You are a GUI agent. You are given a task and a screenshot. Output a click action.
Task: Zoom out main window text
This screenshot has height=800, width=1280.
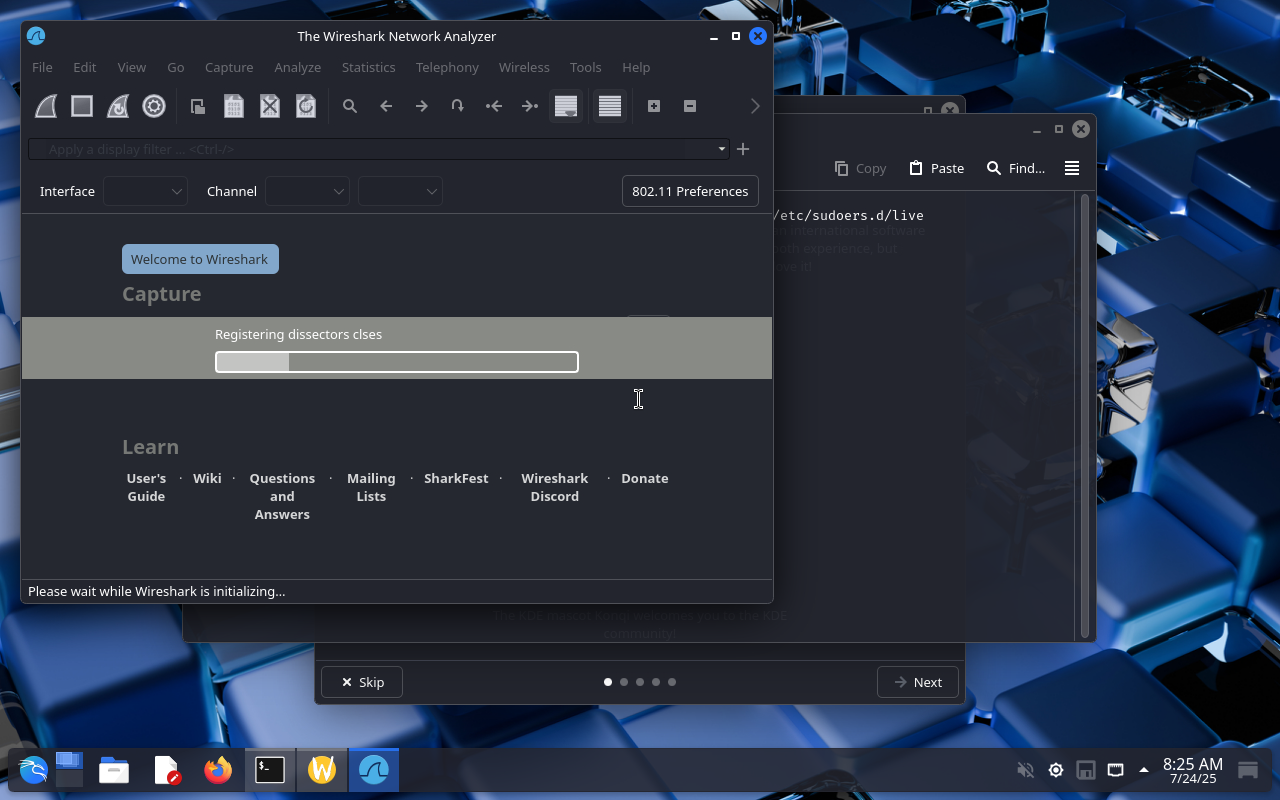[x=690, y=106]
